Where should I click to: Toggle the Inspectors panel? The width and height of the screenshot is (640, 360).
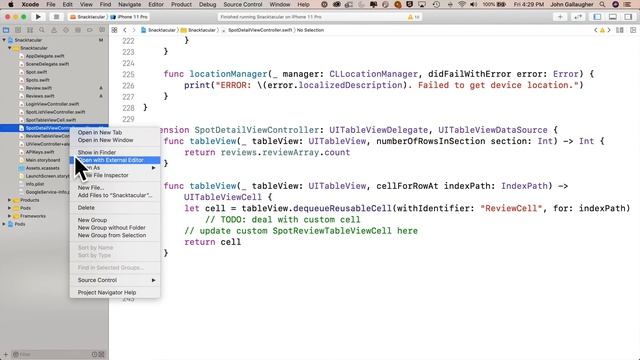click(x=628, y=17)
